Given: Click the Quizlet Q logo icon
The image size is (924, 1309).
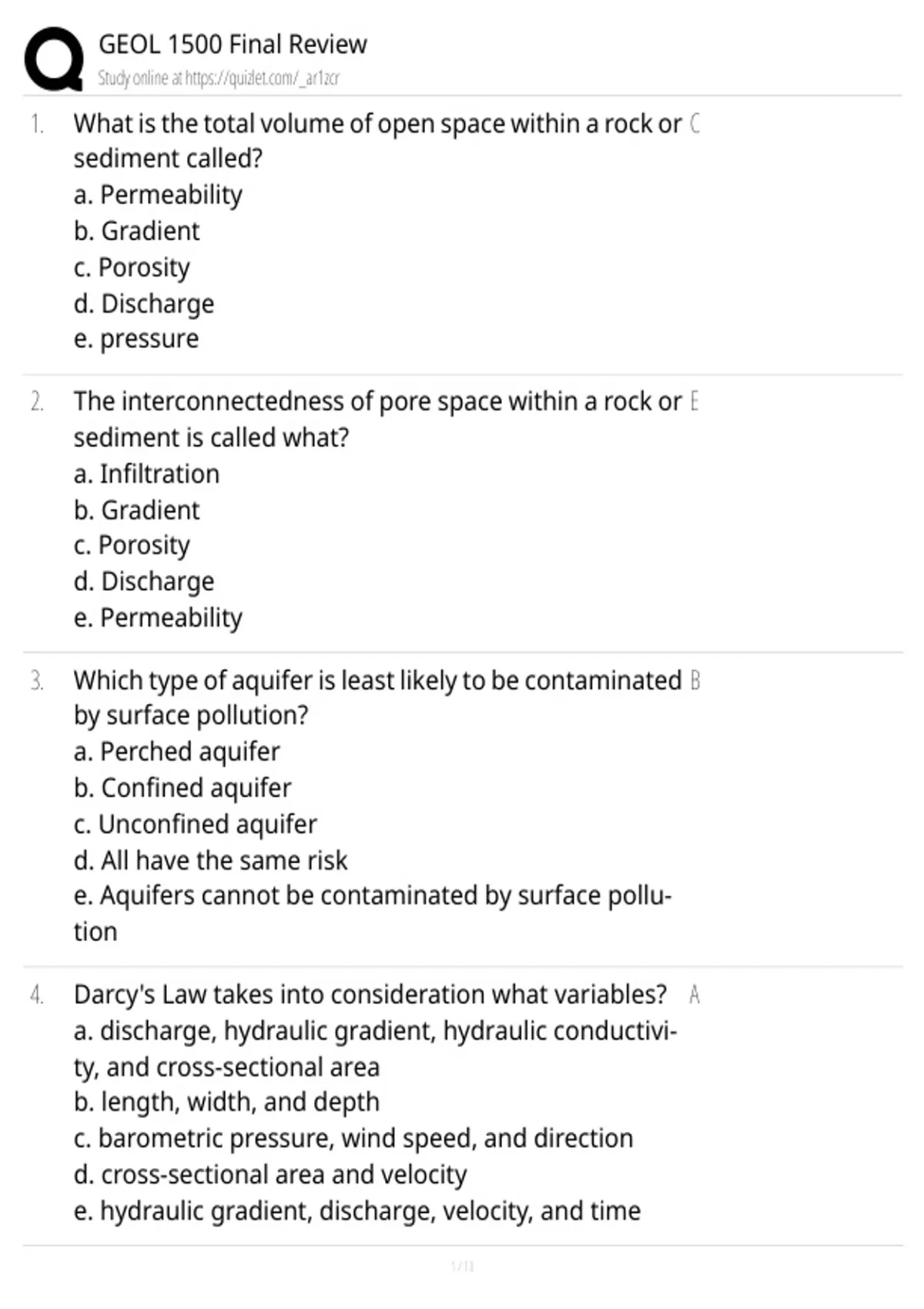Looking at the screenshot, I should (54, 59).
